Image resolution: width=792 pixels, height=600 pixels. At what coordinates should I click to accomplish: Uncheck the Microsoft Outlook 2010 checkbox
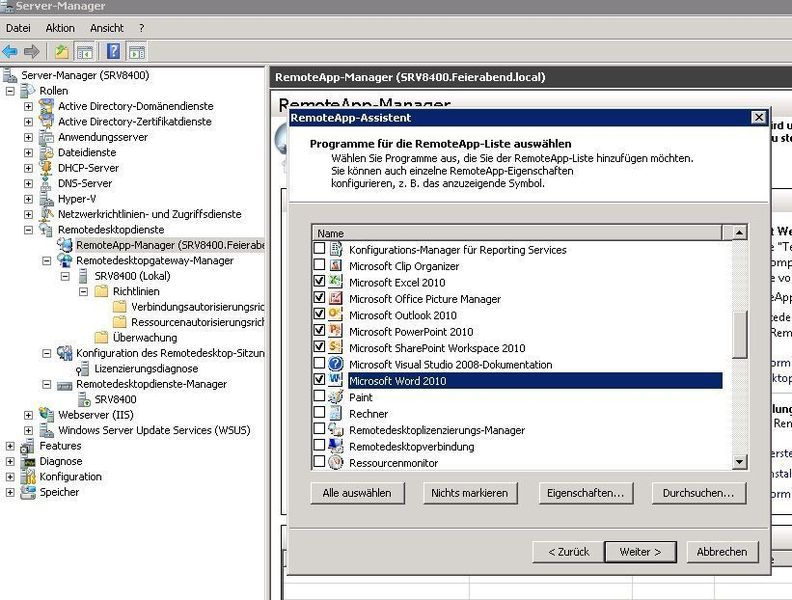(x=319, y=314)
